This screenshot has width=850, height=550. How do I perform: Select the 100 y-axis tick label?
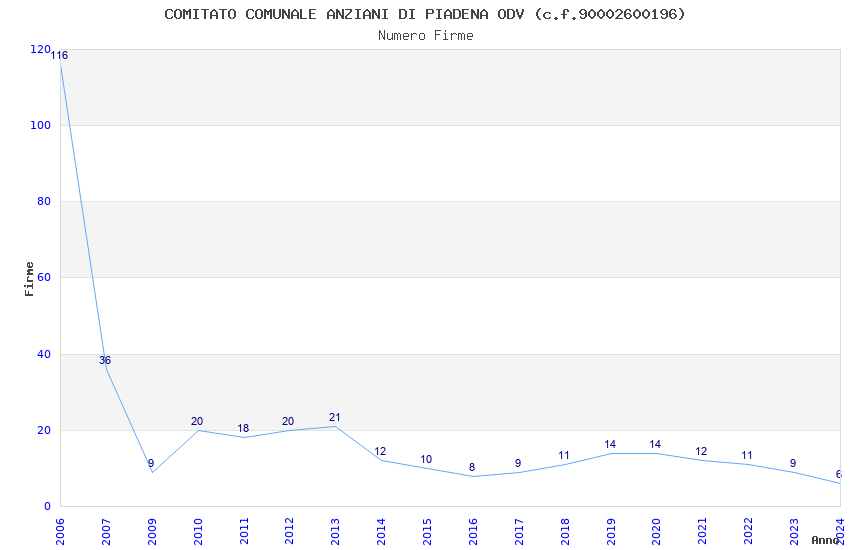tap(40, 126)
